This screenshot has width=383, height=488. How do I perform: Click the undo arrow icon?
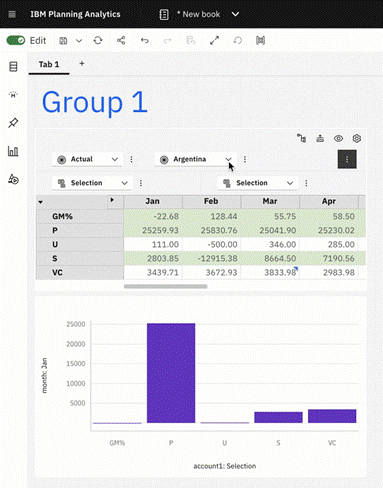click(144, 41)
